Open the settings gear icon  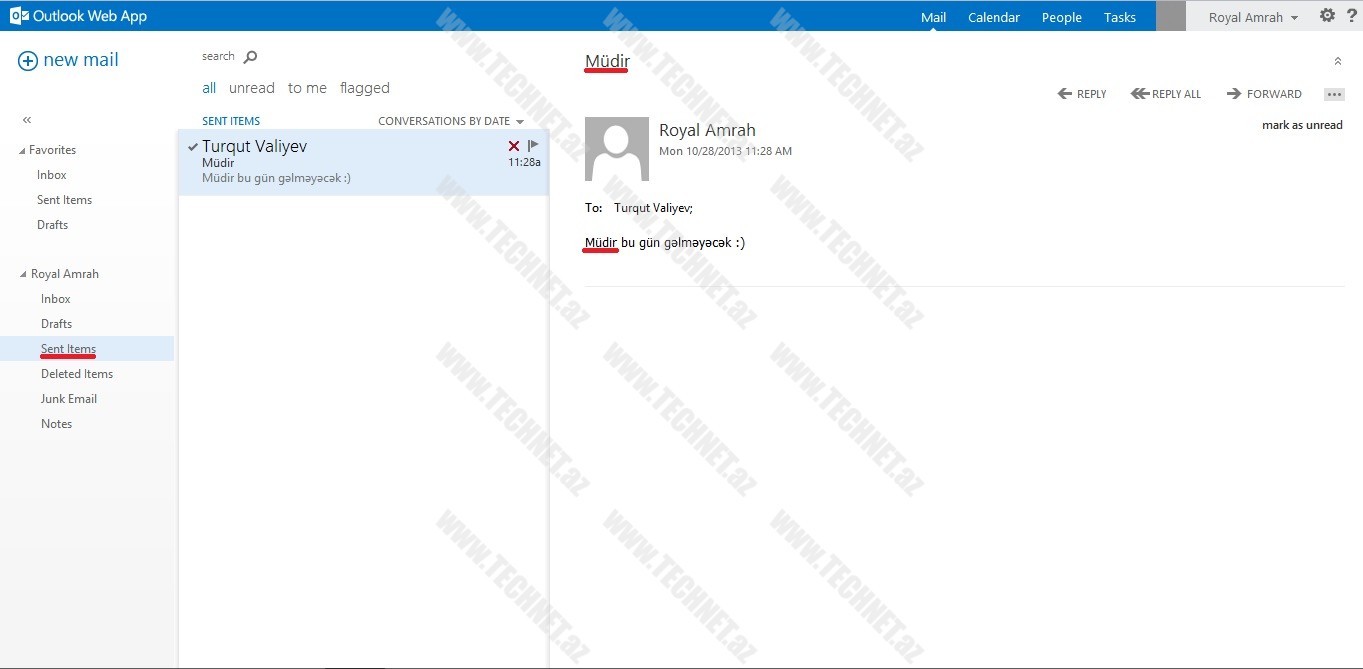coord(1327,16)
